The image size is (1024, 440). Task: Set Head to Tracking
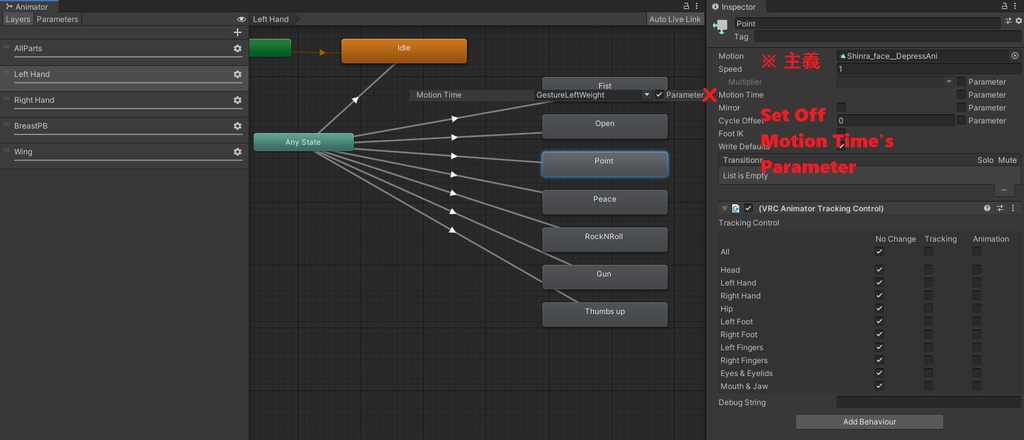(x=928, y=270)
